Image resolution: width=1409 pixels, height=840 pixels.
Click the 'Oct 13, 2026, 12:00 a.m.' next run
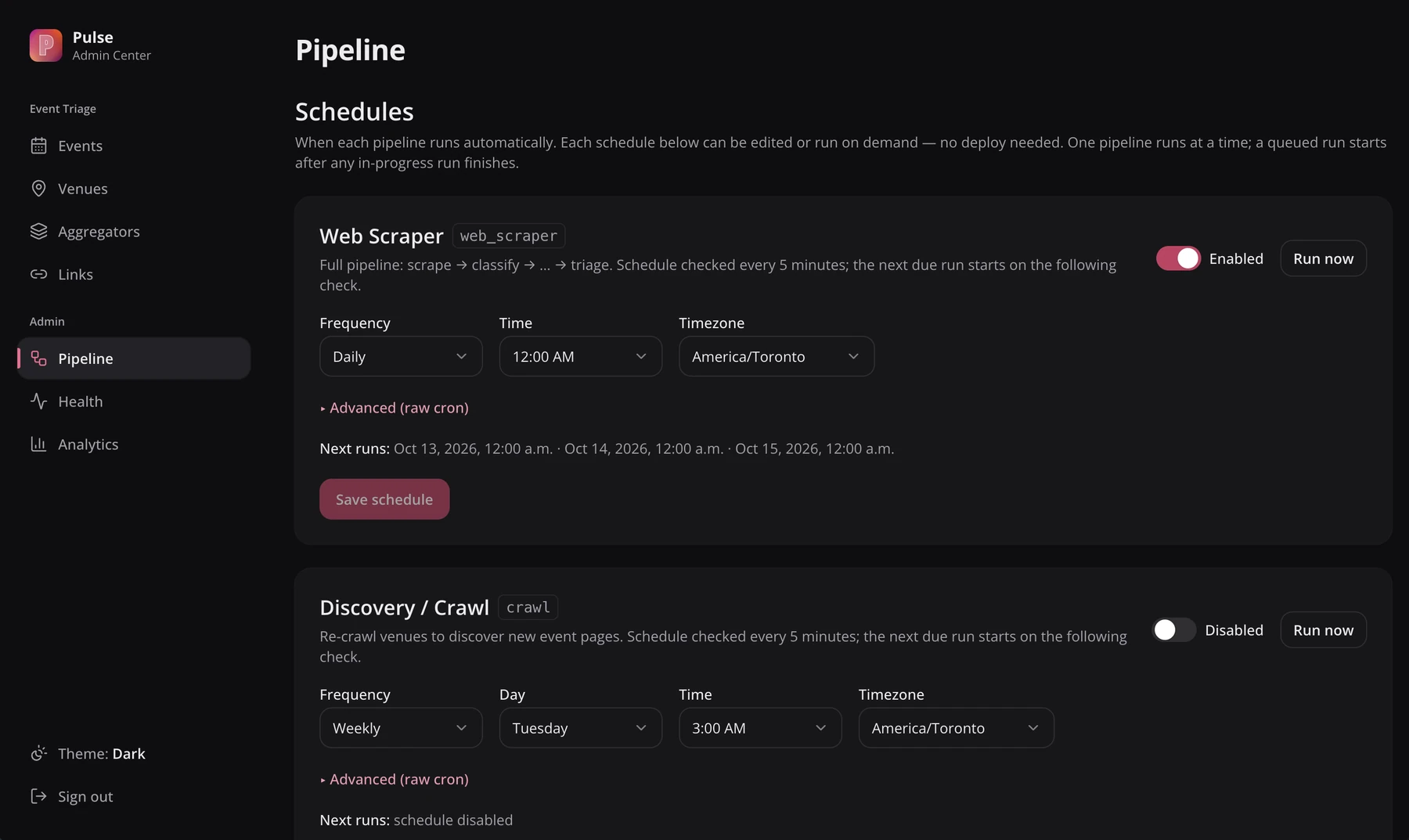click(473, 449)
